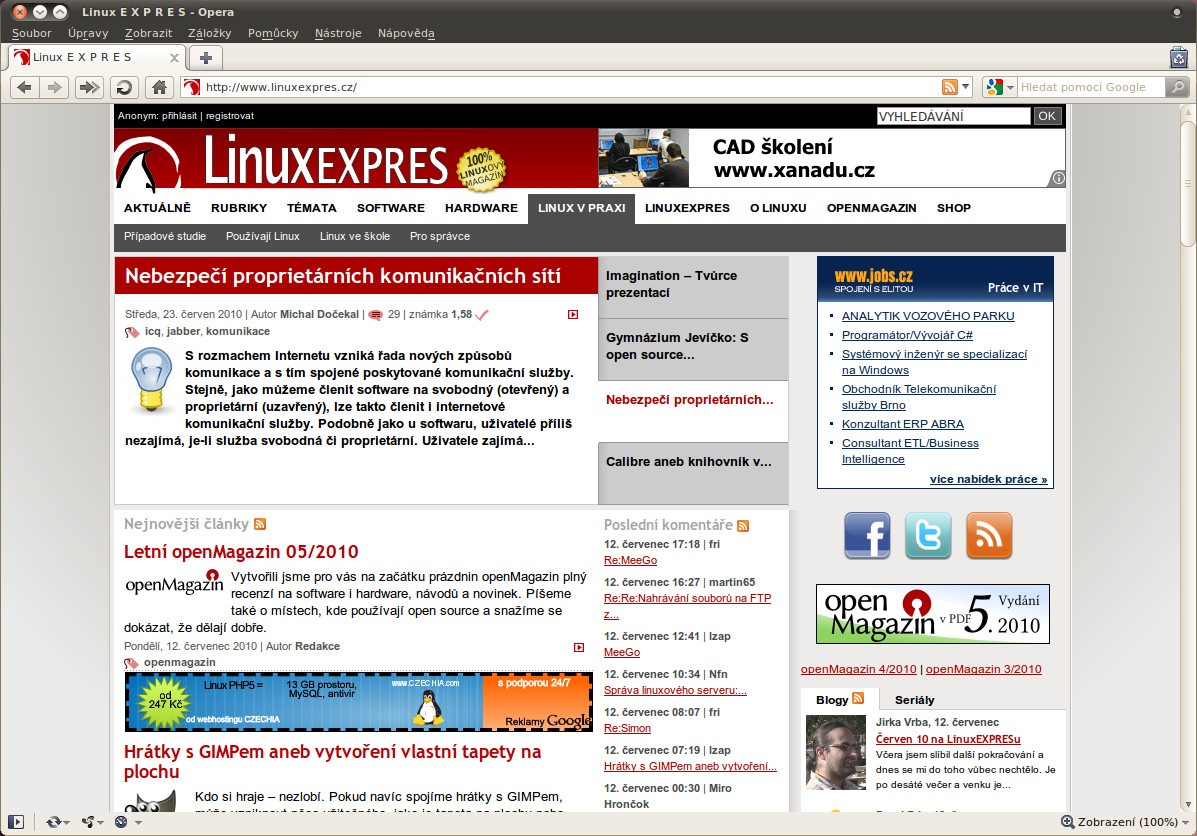The image size is (1197, 836).
Task: Click the Opera Turbo status icon
Action: tap(121, 822)
